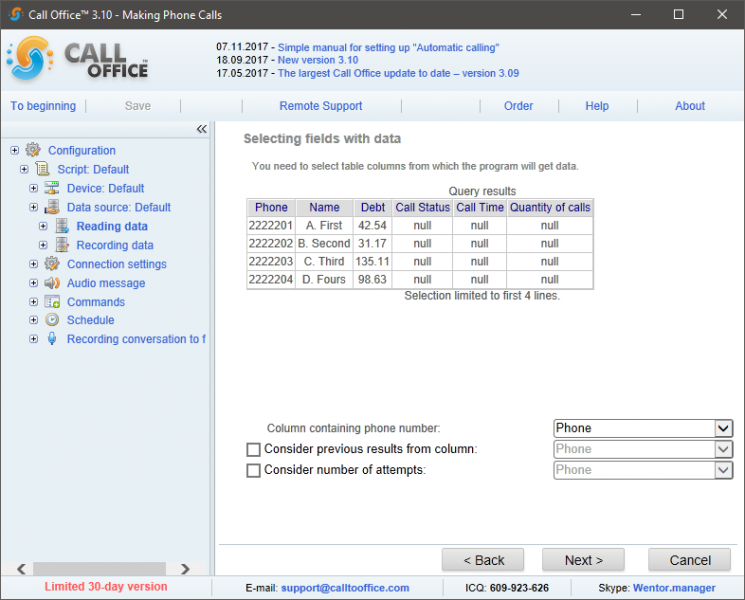Open New version 3.10 news link

(318, 60)
